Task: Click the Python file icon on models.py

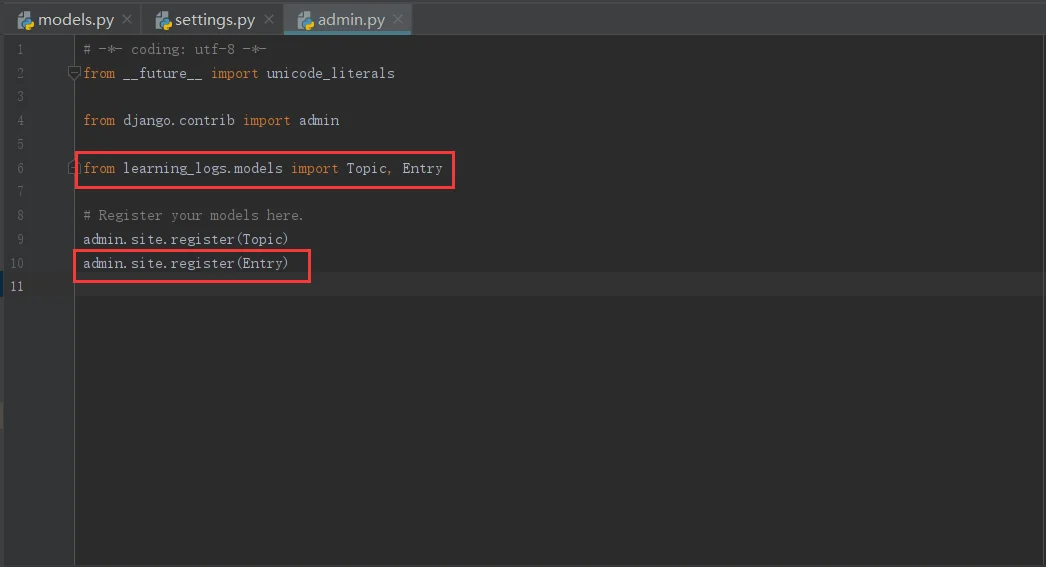Action: coord(26,21)
